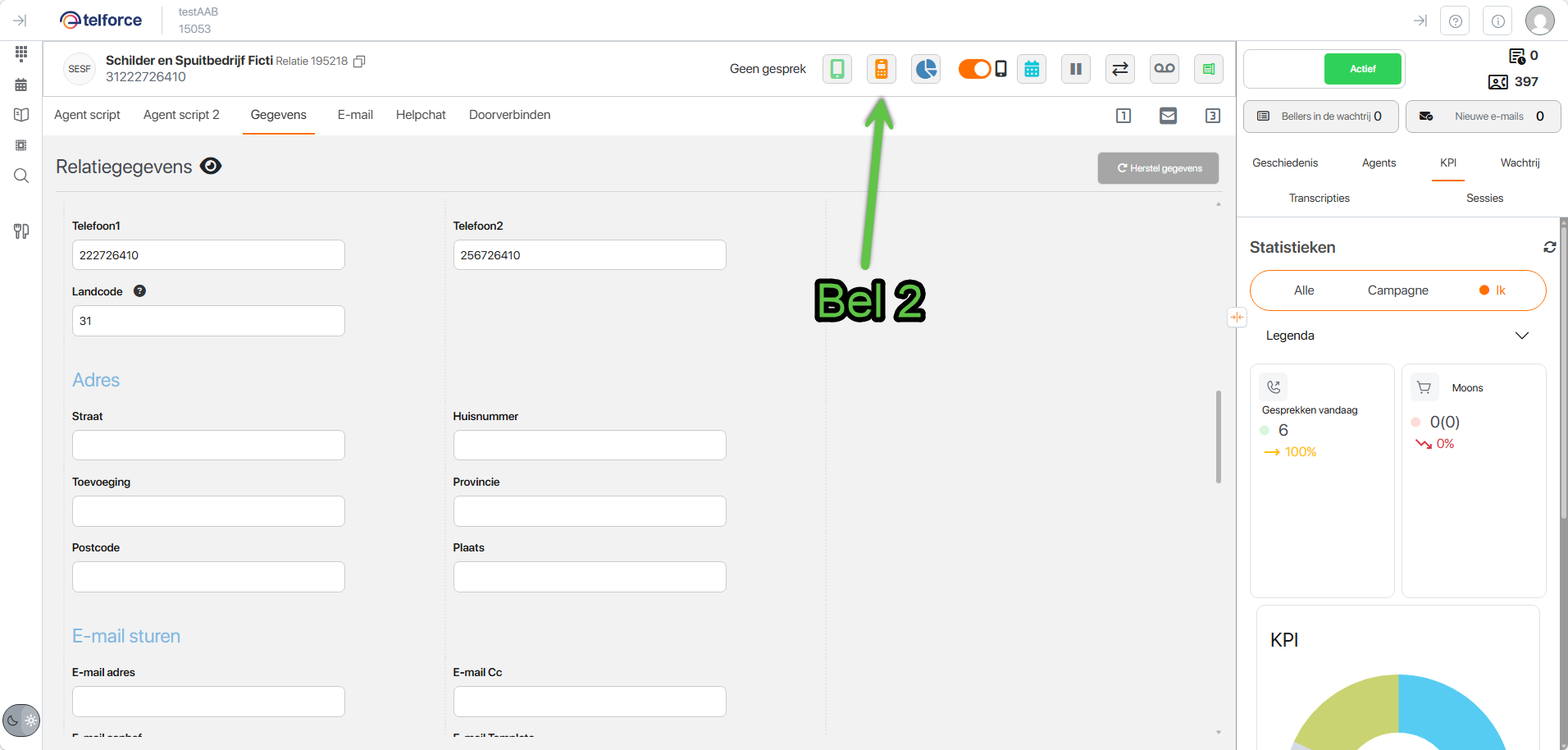Collapse the right panel splitter handle
The image size is (1568, 750).
coord(1237,318)
